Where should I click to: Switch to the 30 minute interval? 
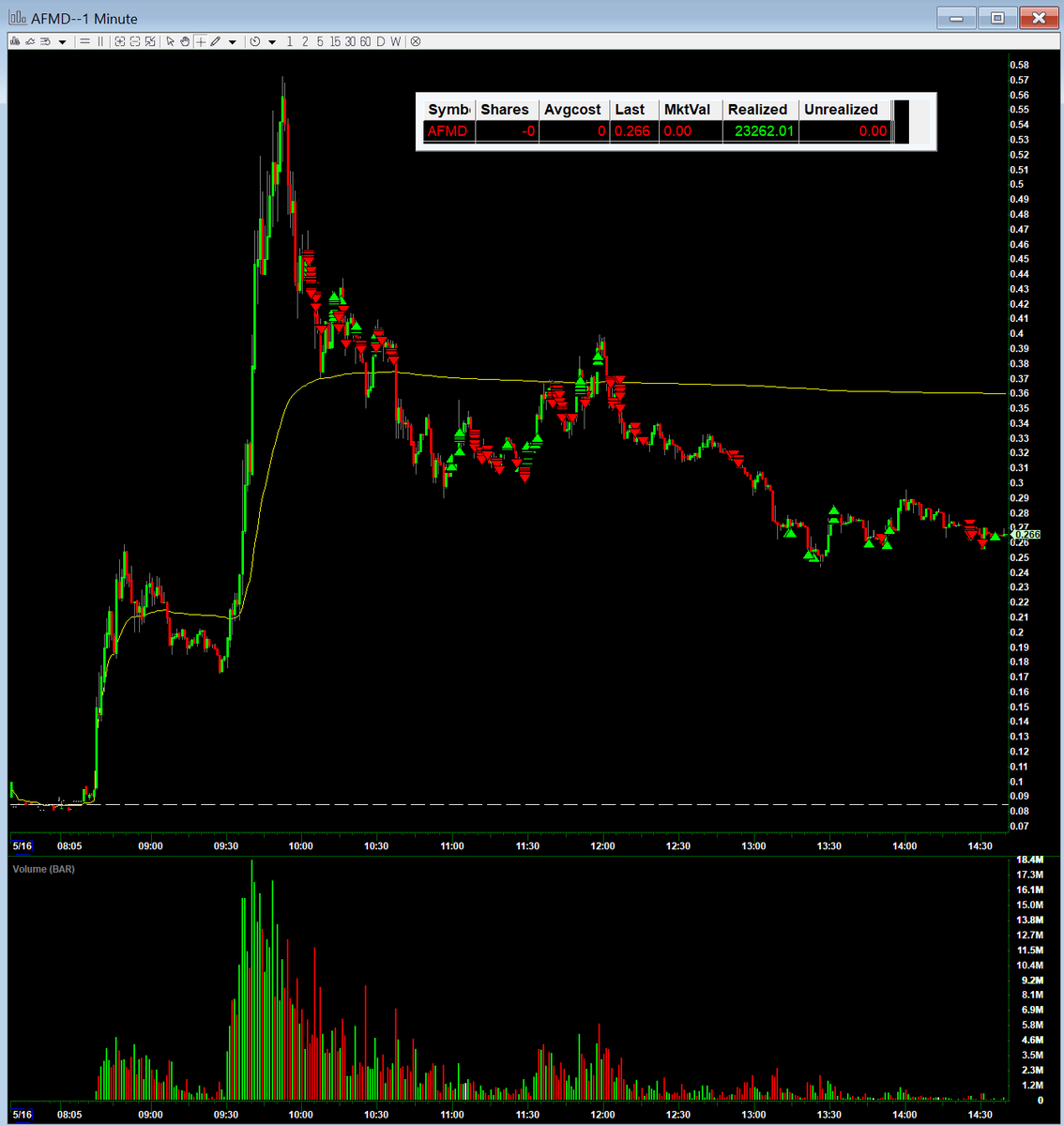[x=350, y=41]
